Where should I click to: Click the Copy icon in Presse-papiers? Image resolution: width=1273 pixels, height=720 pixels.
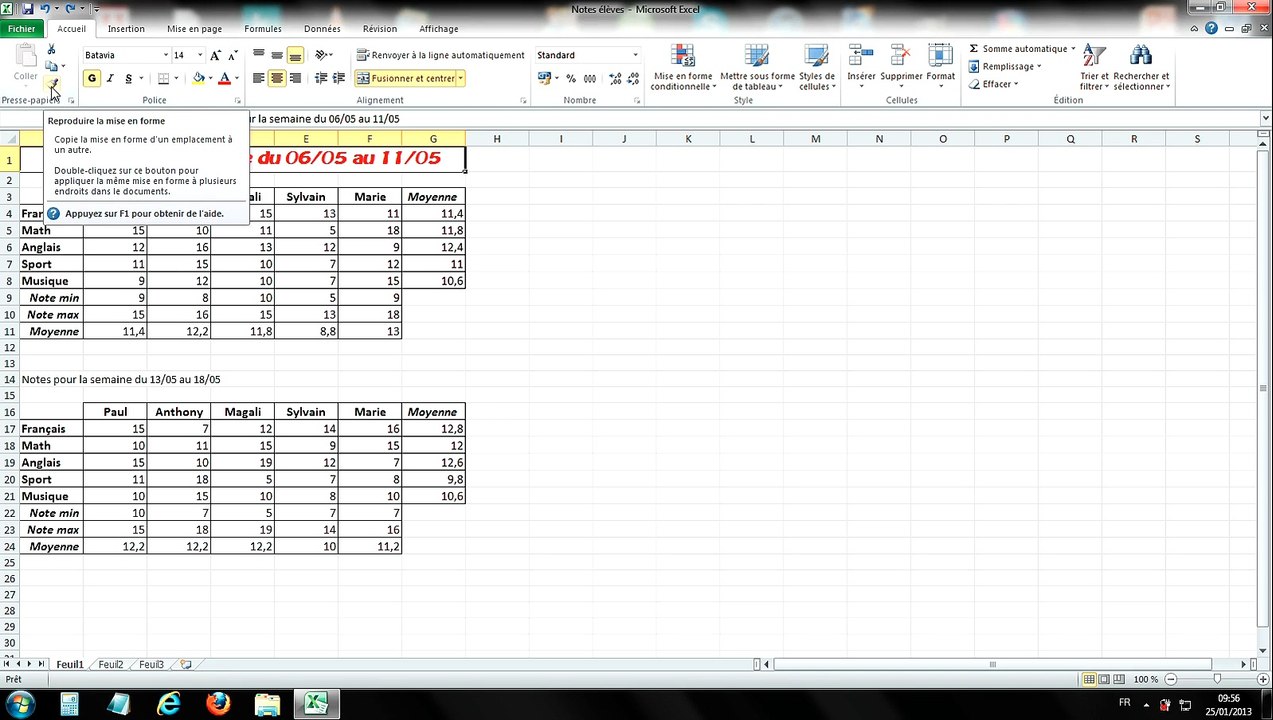coord(51,66)
